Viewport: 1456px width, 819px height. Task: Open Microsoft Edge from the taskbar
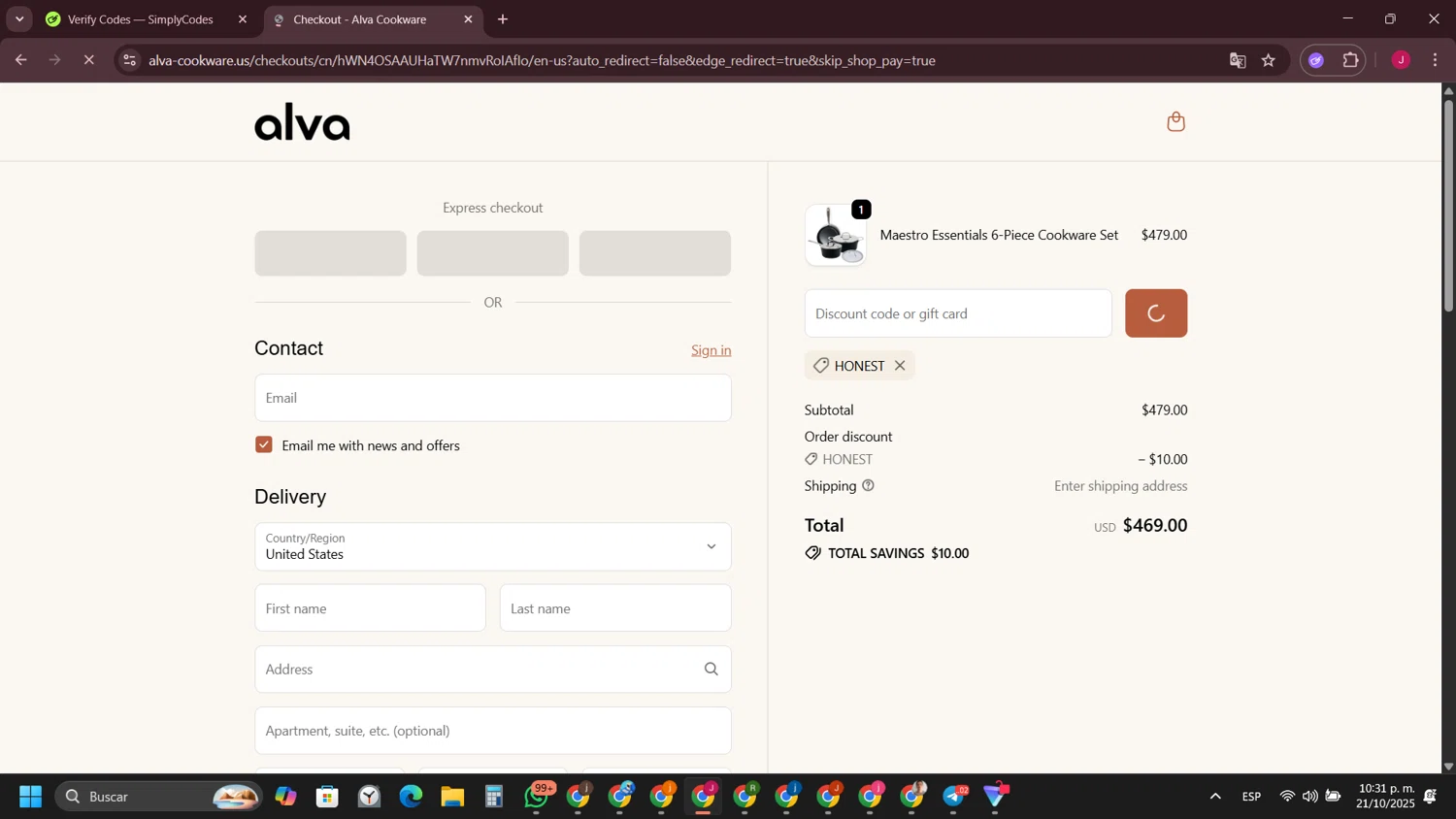click(x=411, y=797)
